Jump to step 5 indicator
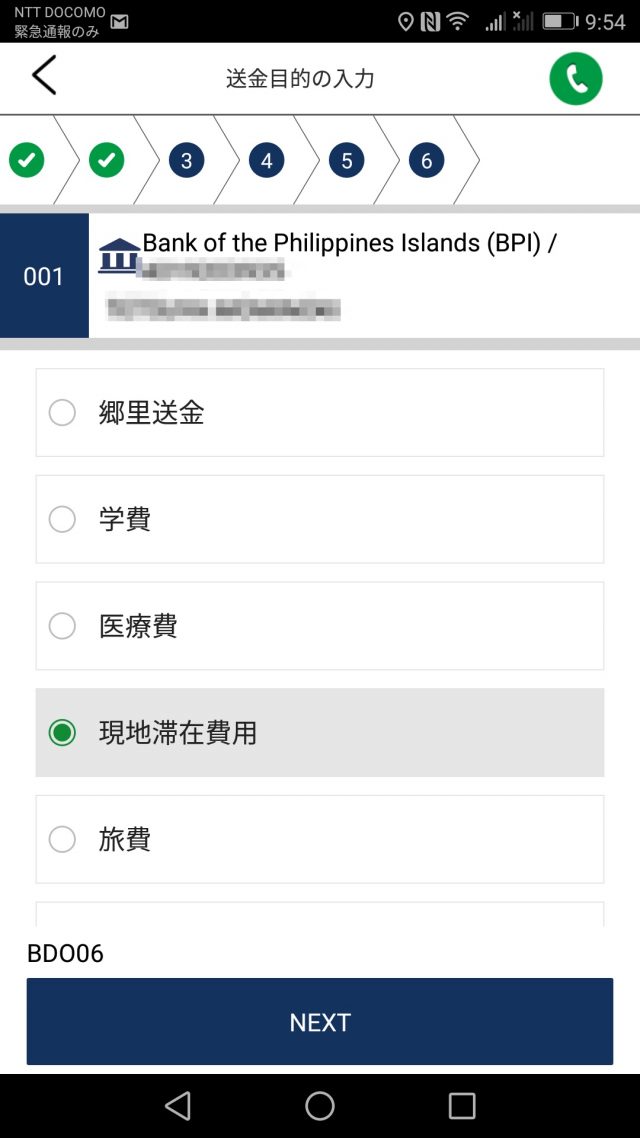Image resolution: width=640 pixels, height=1138 pixels. point(347,160)
